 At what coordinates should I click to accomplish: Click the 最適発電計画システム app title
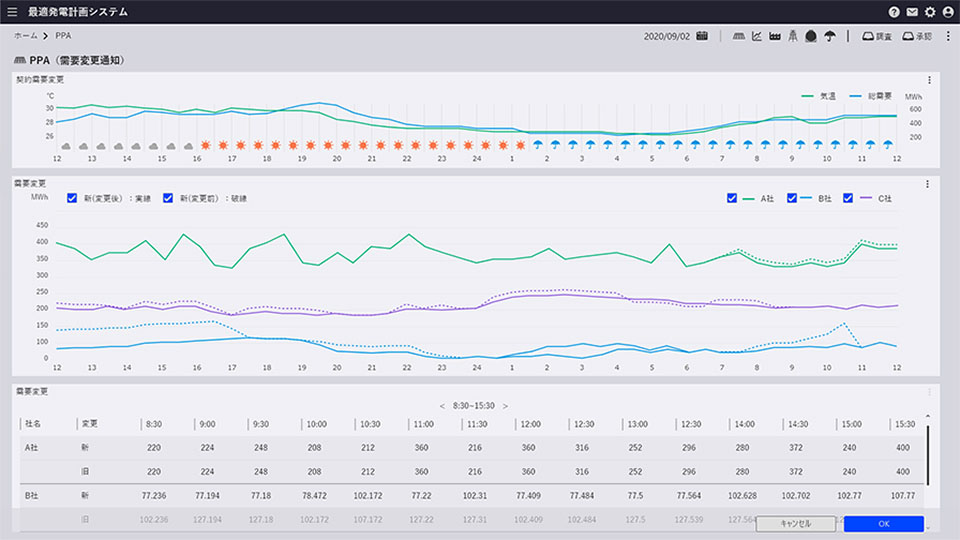[78, 12]
